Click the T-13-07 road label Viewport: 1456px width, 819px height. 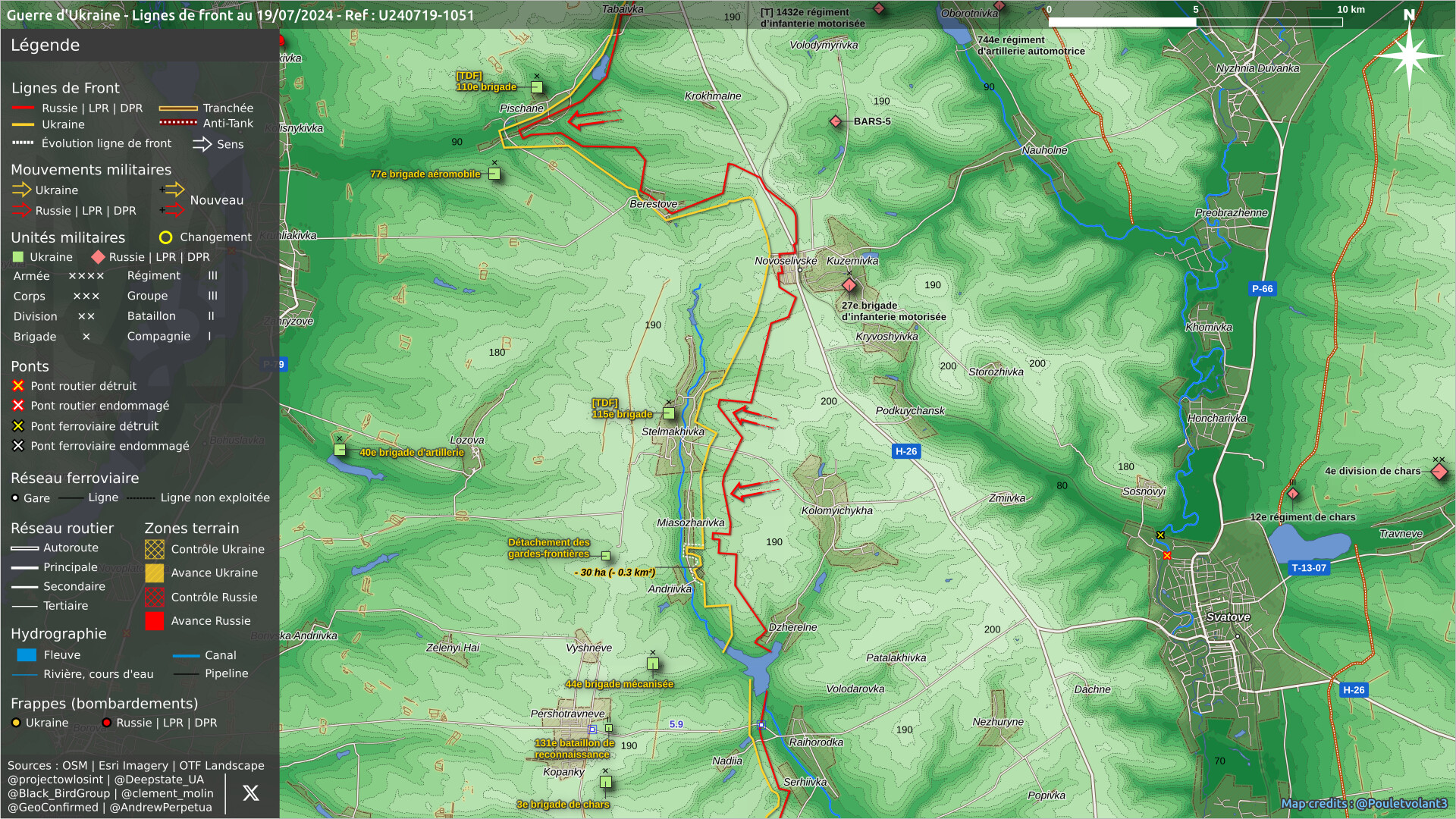[1309, 568]
